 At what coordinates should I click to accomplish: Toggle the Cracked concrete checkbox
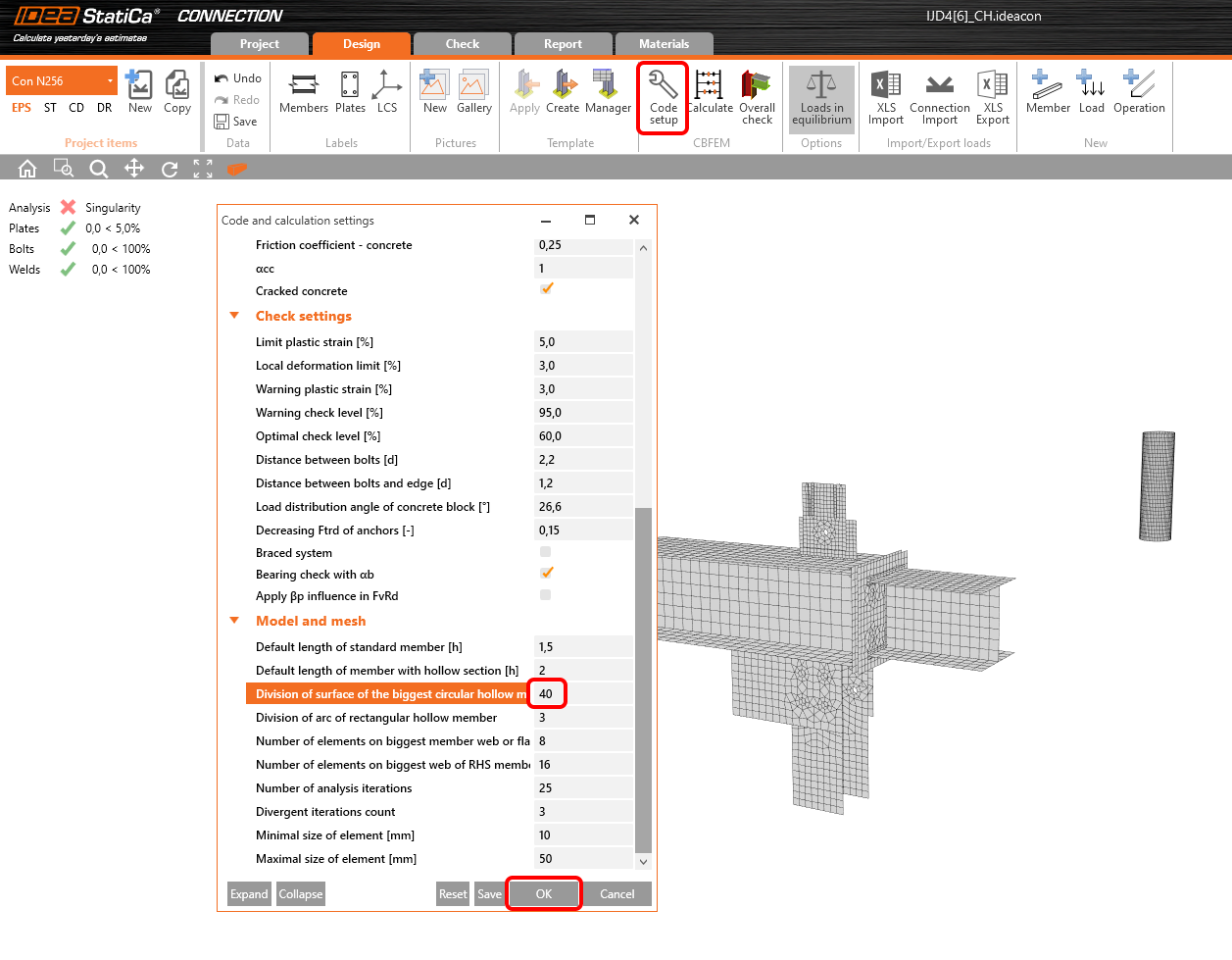click(x=546, y=289)
